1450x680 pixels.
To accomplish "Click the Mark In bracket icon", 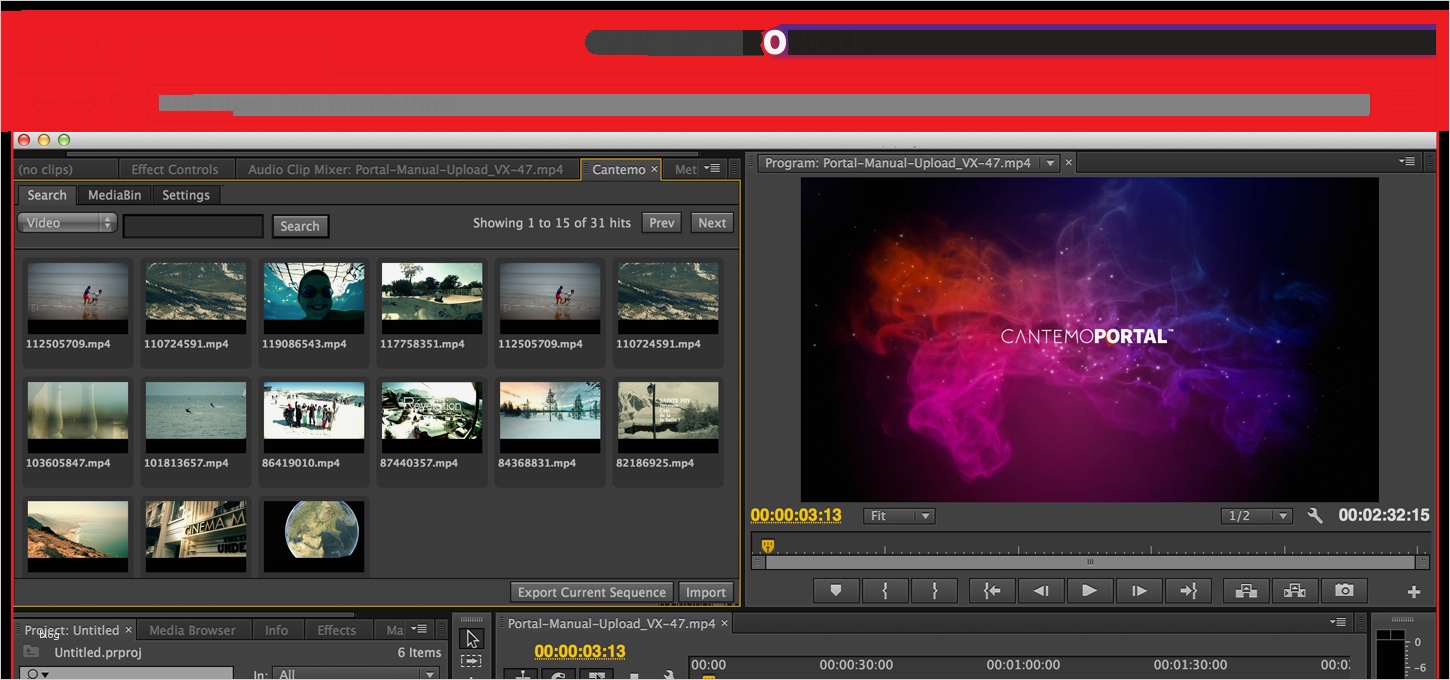I will point(885,591).
